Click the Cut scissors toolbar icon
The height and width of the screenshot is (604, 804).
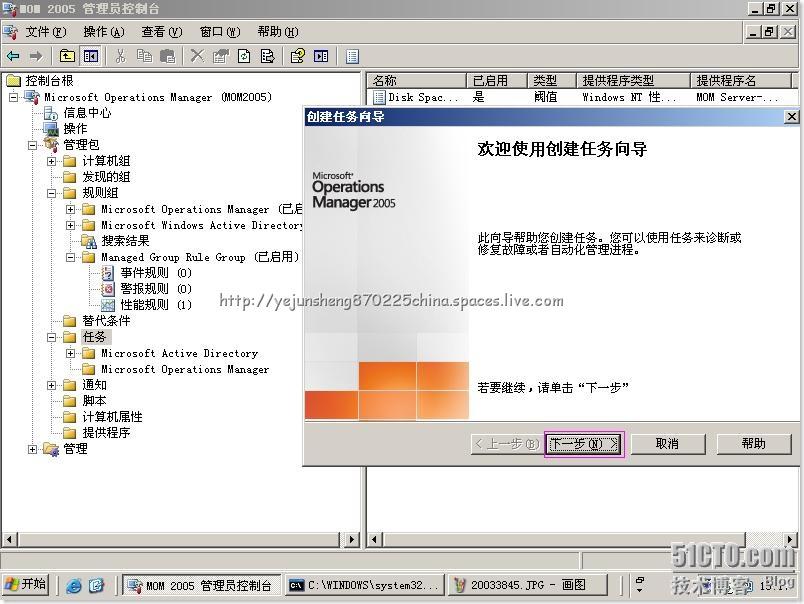pyautogui.click(x=120, y=56)
